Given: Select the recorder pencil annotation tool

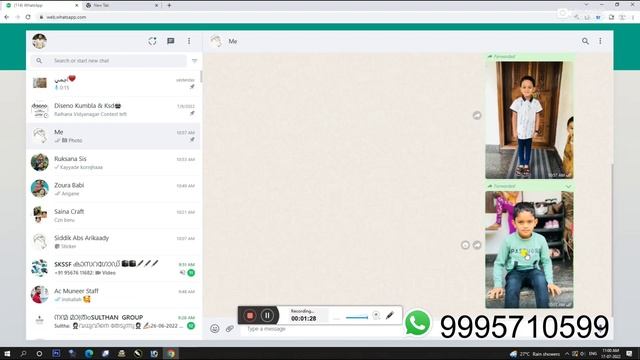Looking at the screenshot, I should (x=390, y=316).
